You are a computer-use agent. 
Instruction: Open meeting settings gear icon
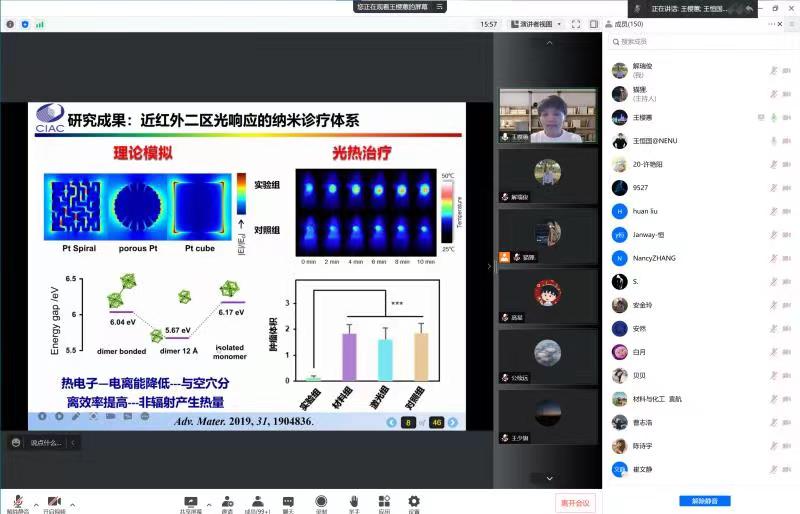click(x=413, y=501)
